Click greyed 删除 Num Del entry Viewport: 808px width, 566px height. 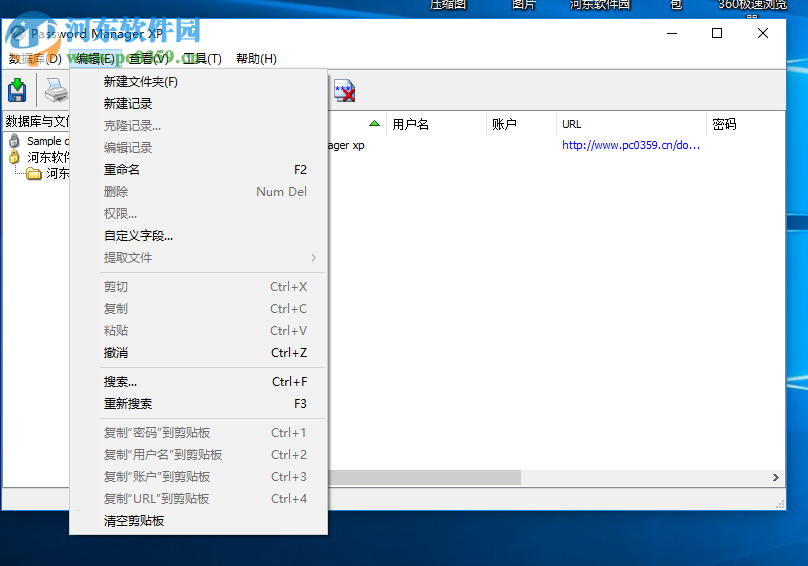198,192
